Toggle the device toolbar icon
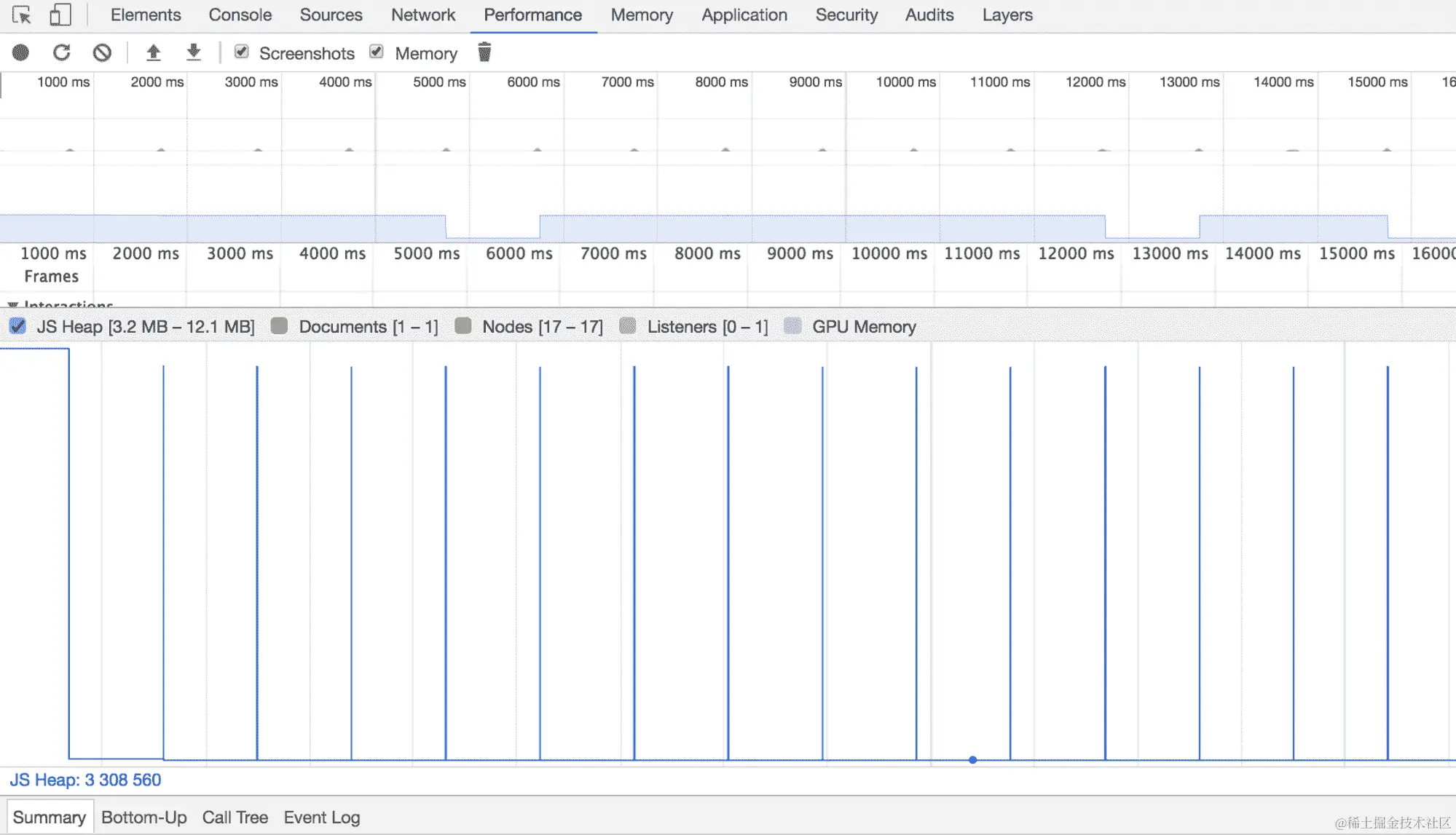The width and height of the screenshot is (1456, 835). (60, 15)
